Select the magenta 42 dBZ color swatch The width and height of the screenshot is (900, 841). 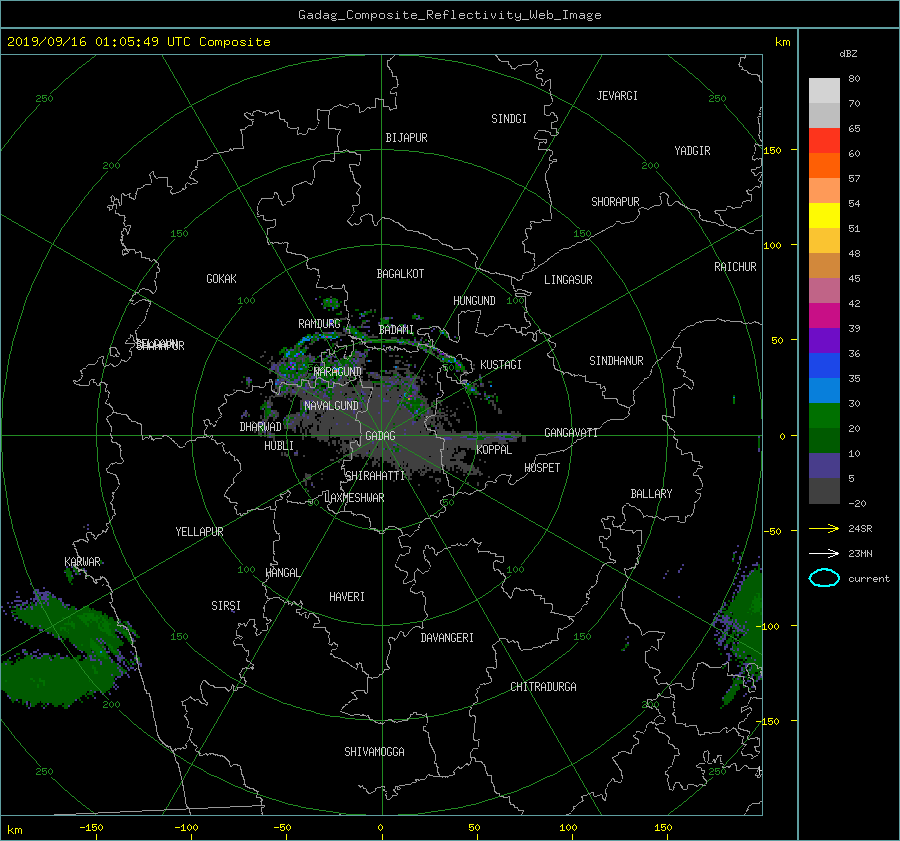824,316
